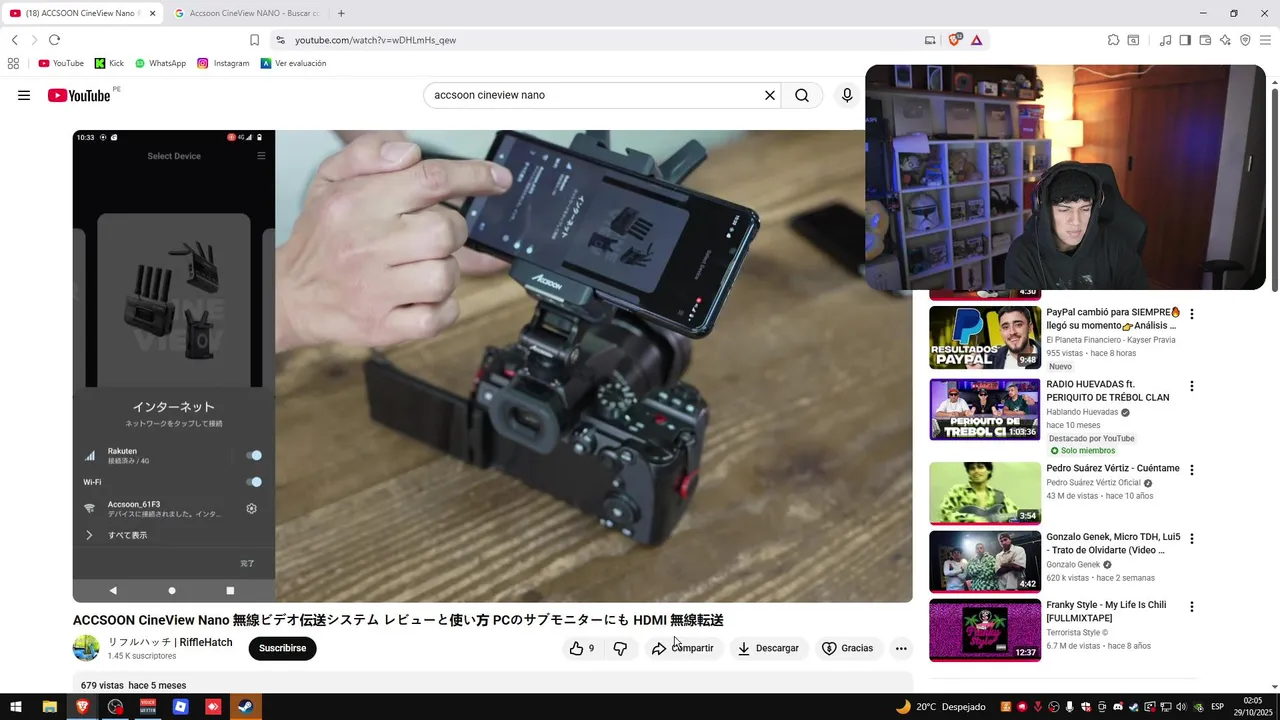Open the weather widget 20°C Despejado
Viewport: 1280px width, 720px height.
click(x=940, y=707)
